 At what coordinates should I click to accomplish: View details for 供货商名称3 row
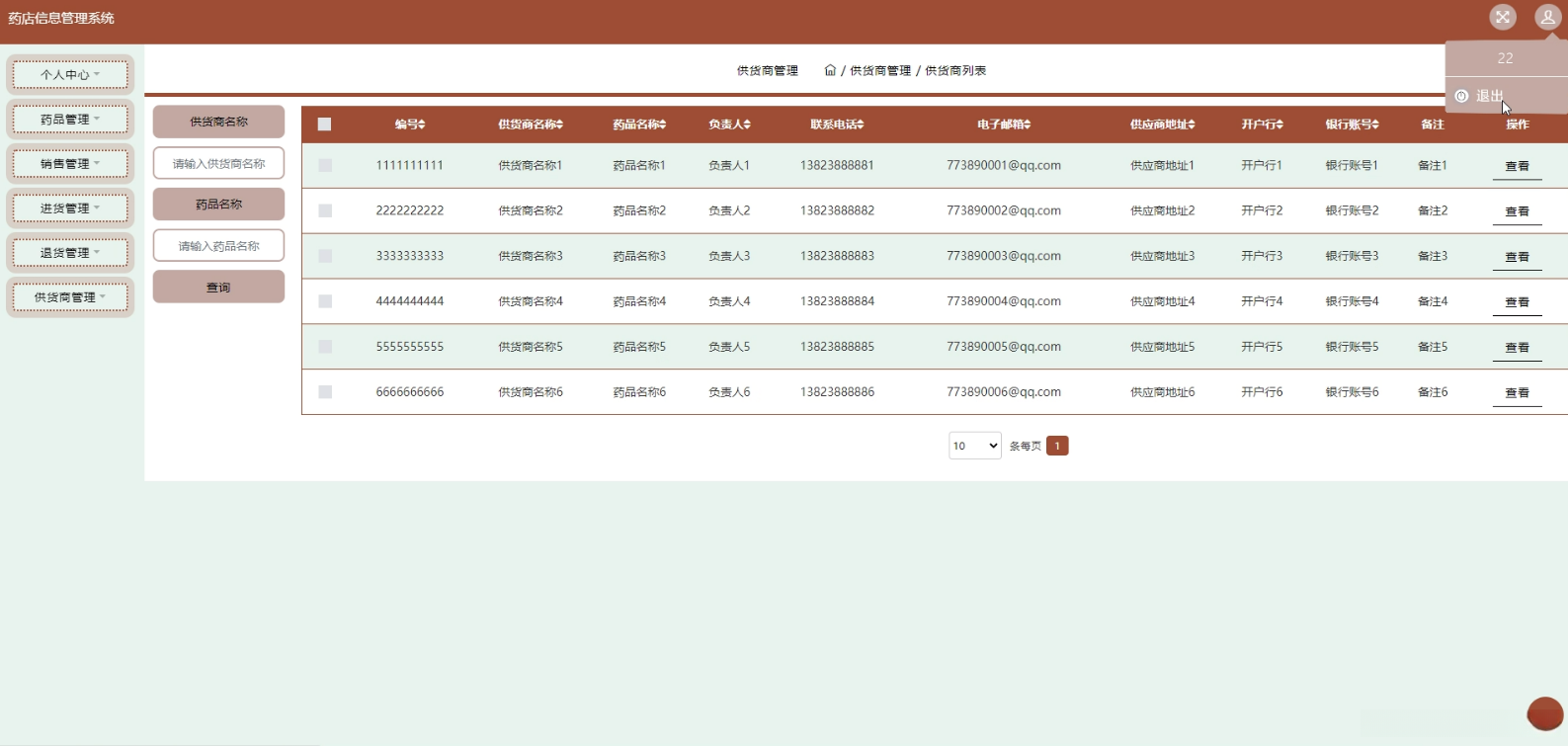(1517, 257)
